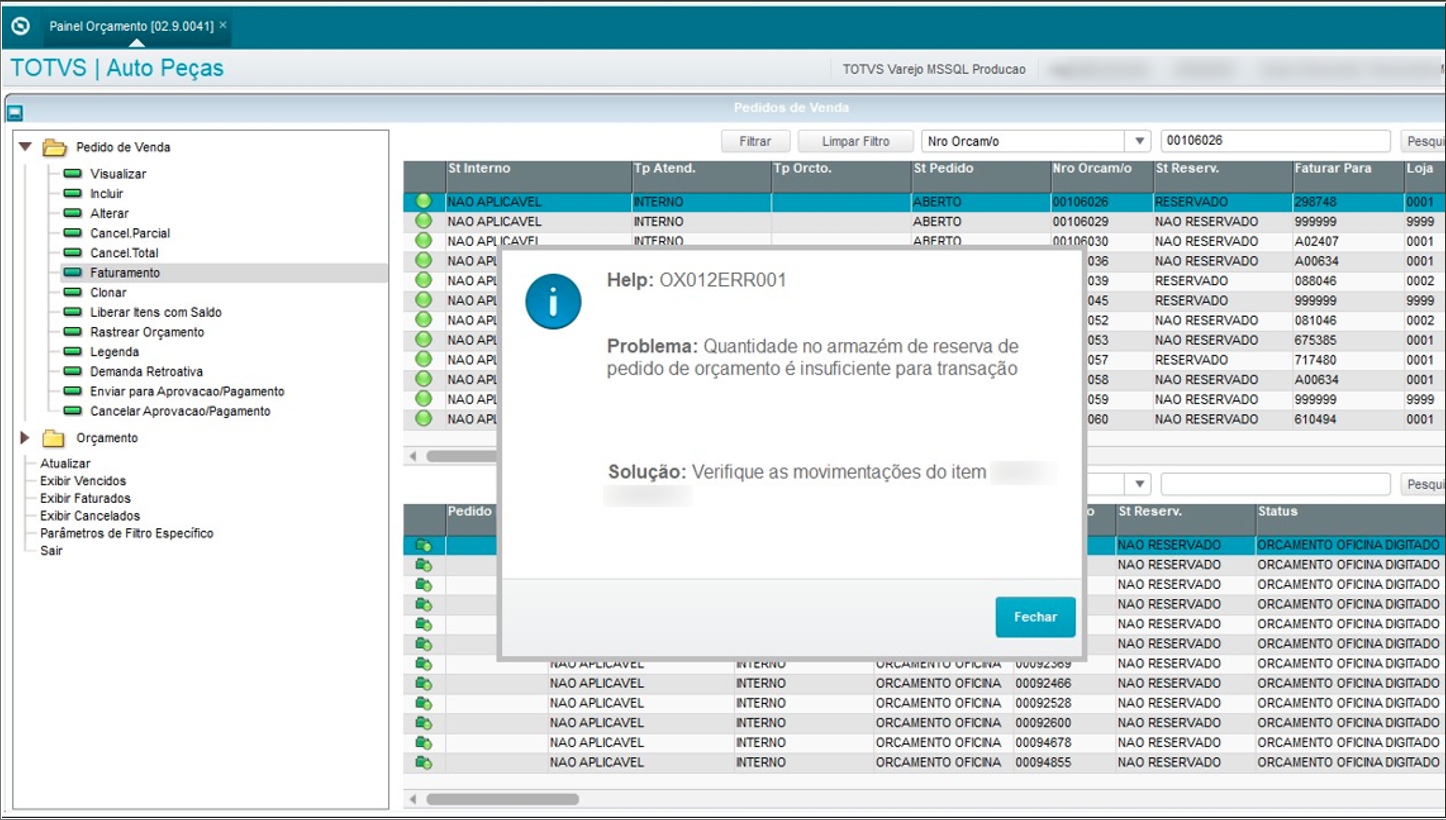Click row icon for orçamento 00094855
This screenshot has width=1446, height=820.
424,763
